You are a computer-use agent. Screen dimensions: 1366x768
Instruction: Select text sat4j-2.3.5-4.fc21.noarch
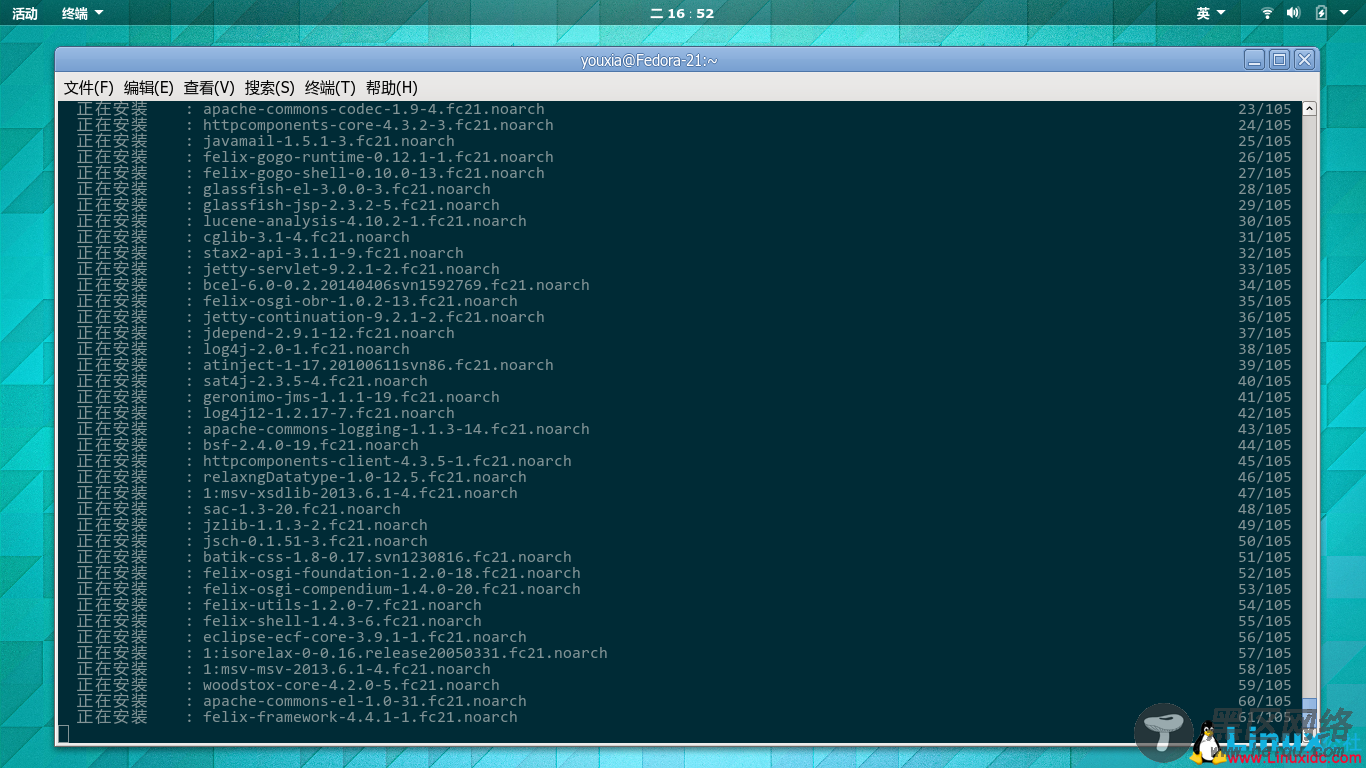[x=315, y=381]
